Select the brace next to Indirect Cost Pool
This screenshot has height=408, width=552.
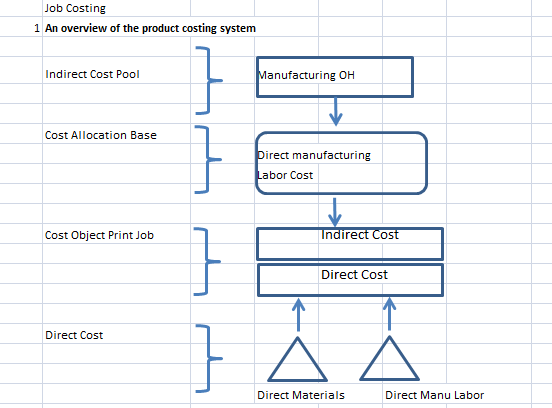pos(209,81)
